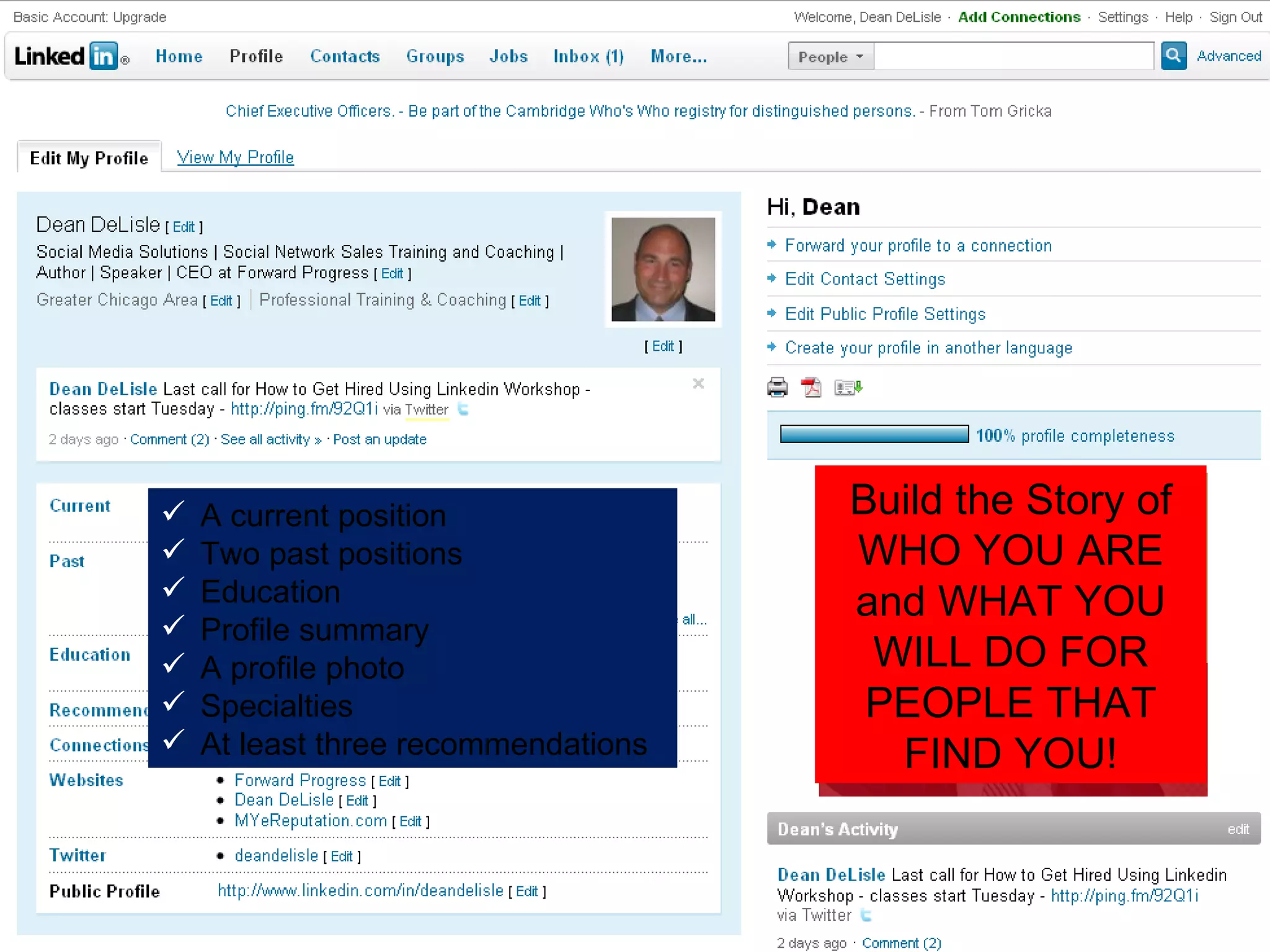Open the People search dropdown
Screen dimensions: 1270x952
click(831, 56)
